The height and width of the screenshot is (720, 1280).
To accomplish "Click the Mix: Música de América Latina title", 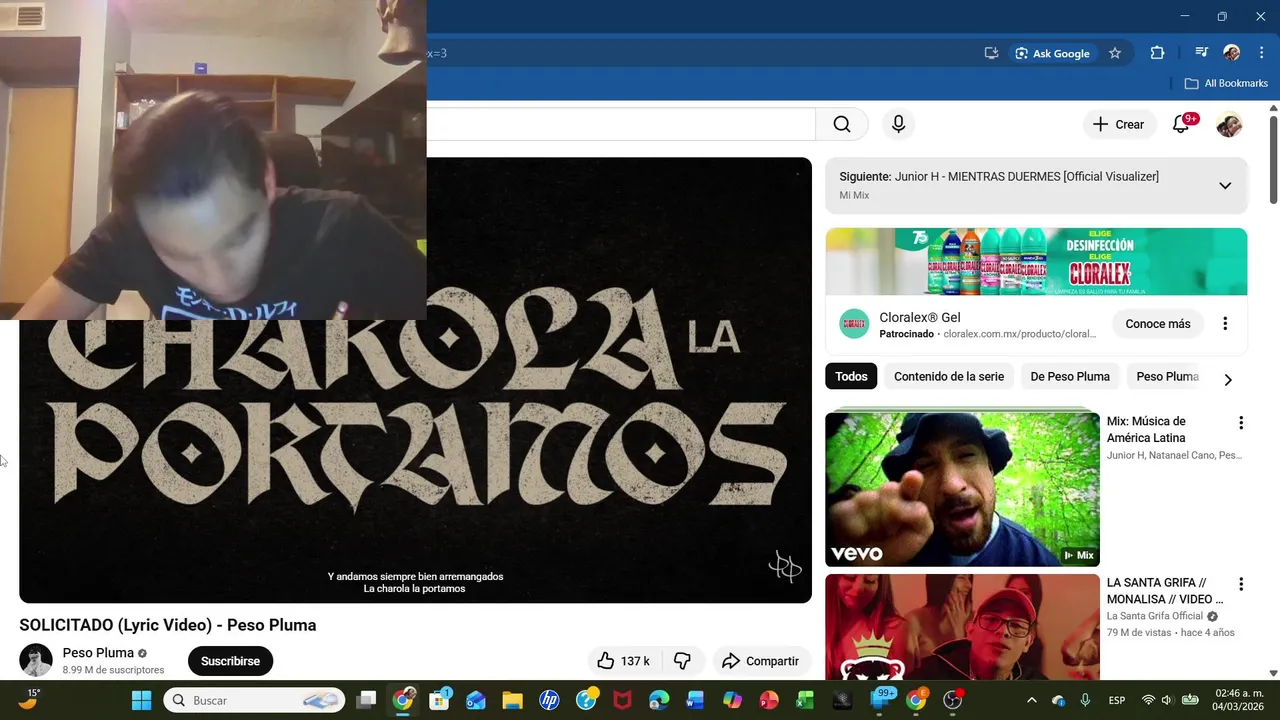I will pyautogui.click(x=1146, y=430).
